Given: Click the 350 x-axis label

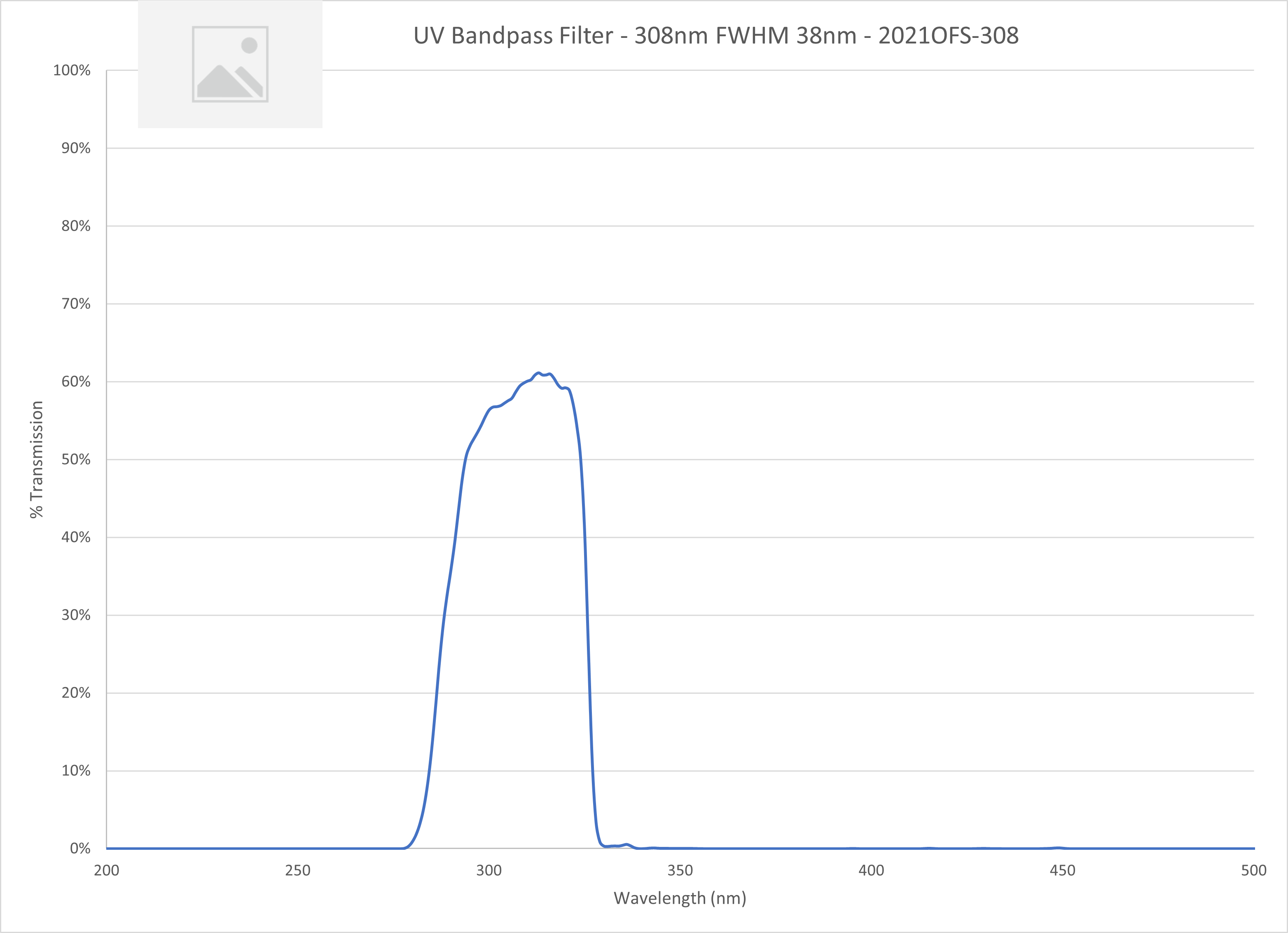Looking at the screenshot, I should point(680,870).
